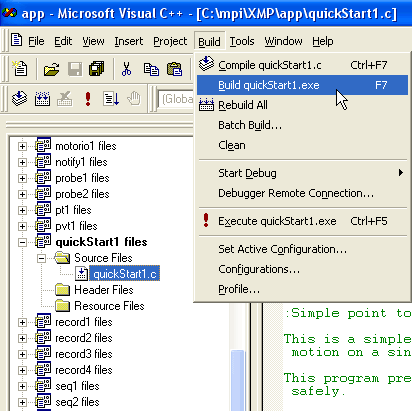Click the Paste clipboard icon
This screenshot has height=411, width=412.
pyautogui.click(x=174, y=69)
